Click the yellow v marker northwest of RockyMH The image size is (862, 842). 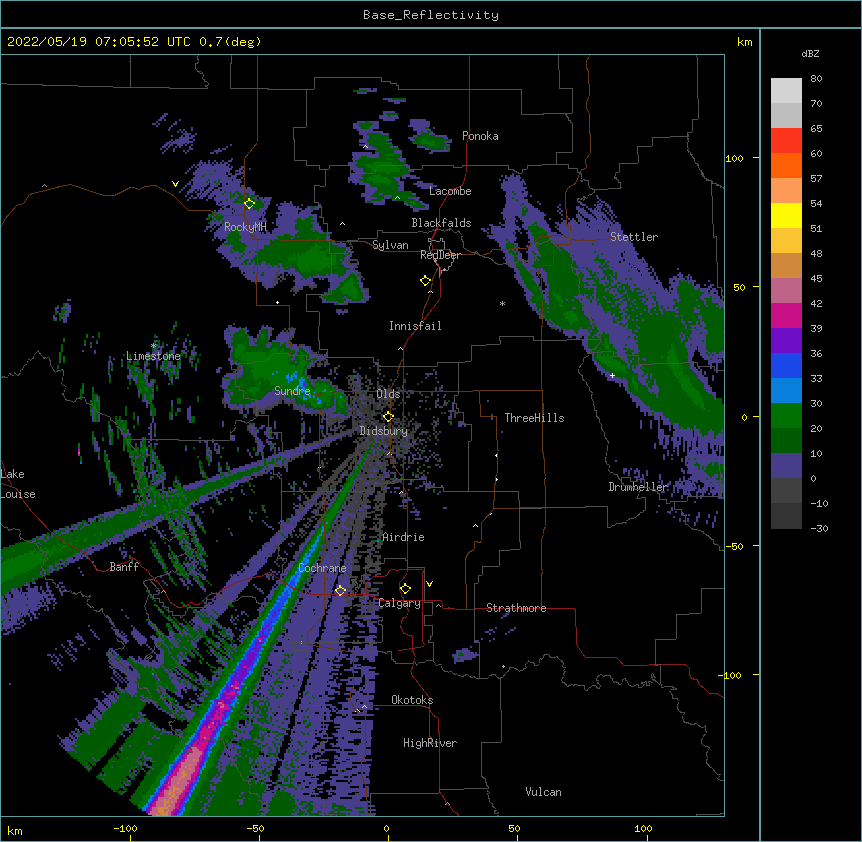(175, 184)
